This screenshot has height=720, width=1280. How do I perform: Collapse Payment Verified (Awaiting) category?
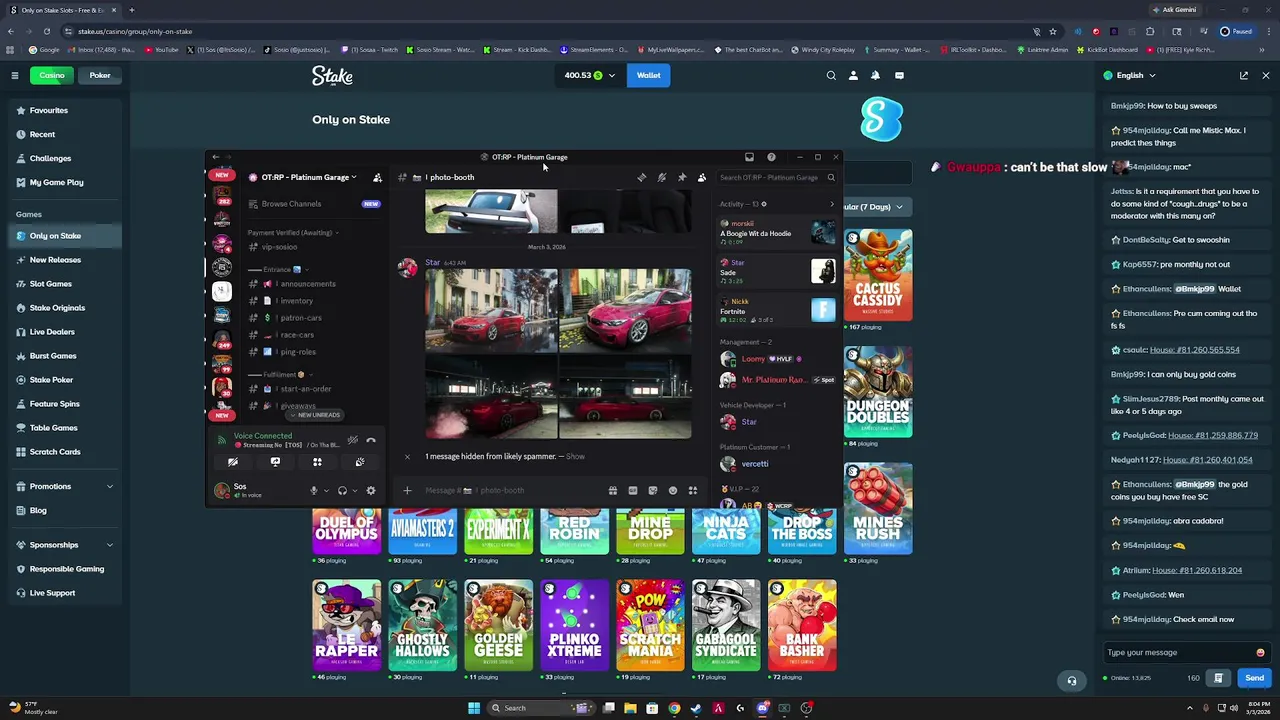pos(293,233)
